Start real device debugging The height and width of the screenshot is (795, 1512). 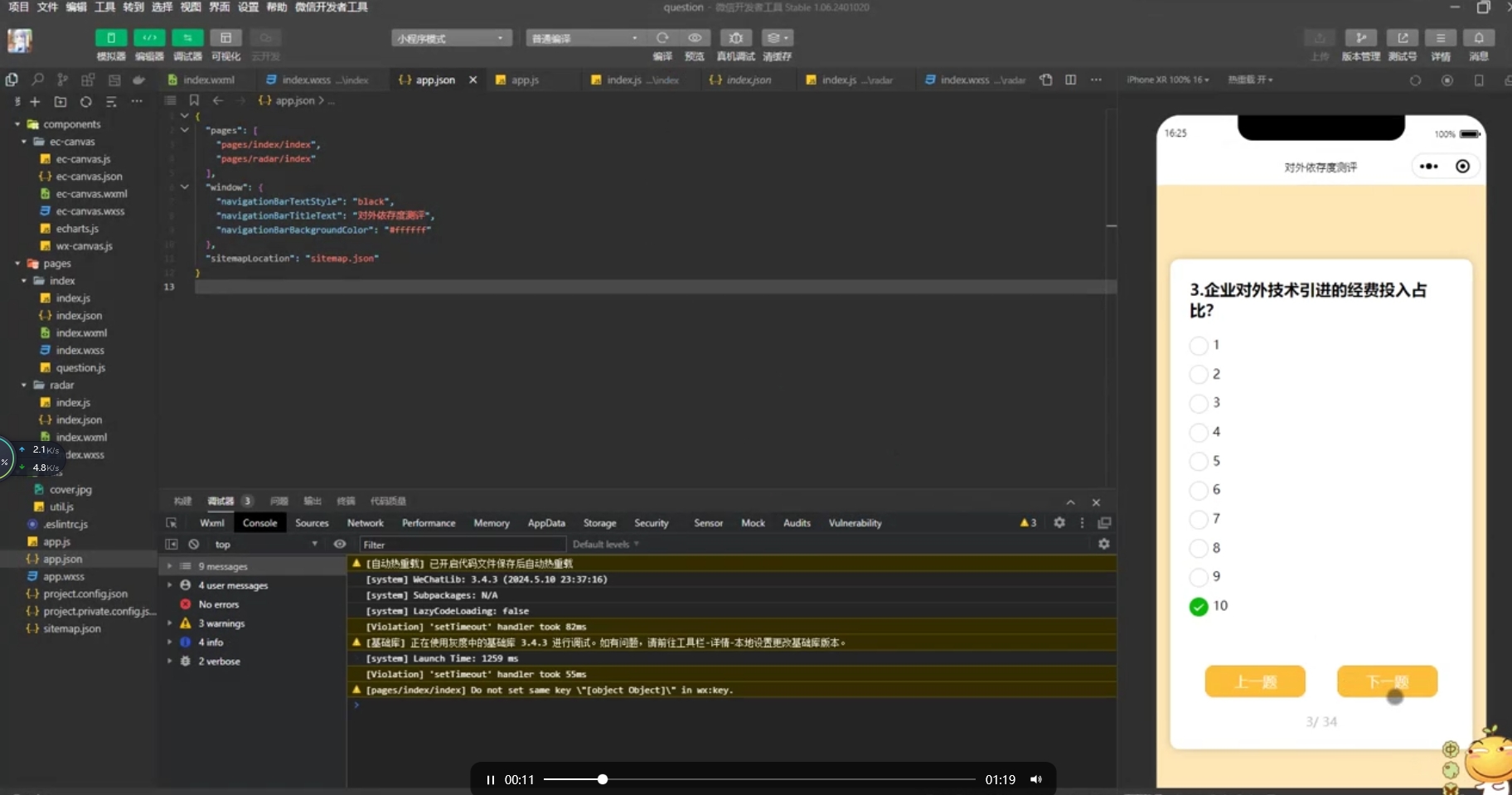click(x=735, y=38)
